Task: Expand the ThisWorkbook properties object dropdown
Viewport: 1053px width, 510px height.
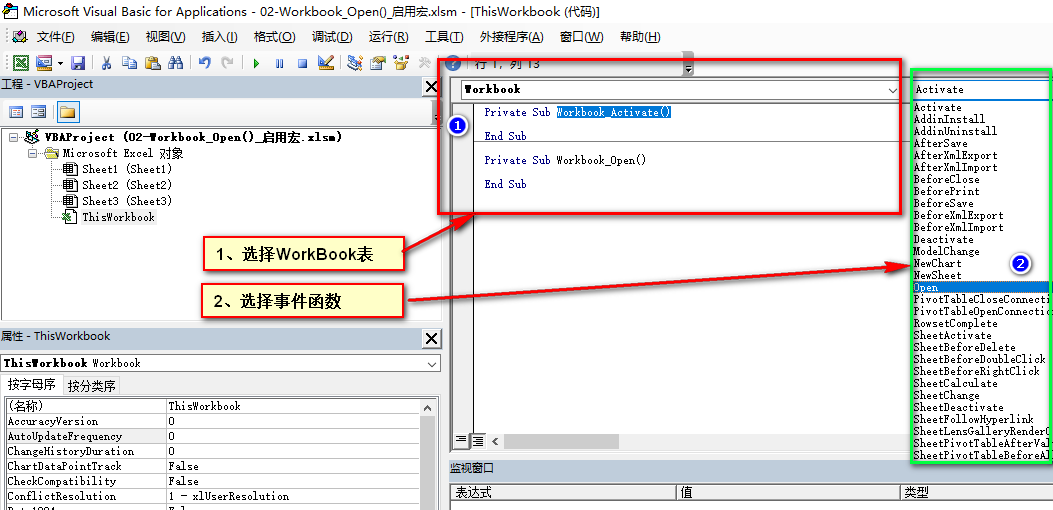Action: [432, 363]
